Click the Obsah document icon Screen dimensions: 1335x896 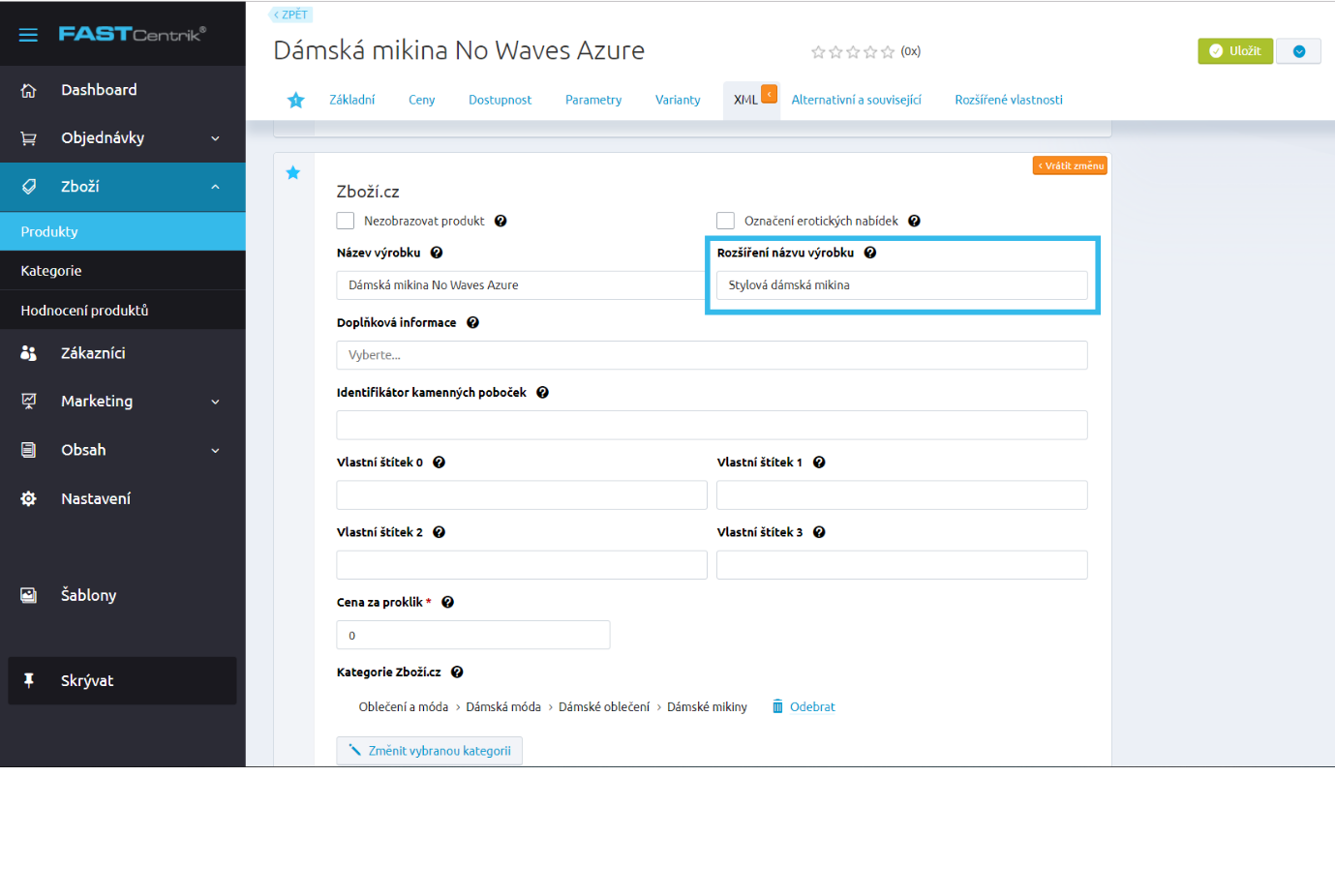(x=29, y=450)
